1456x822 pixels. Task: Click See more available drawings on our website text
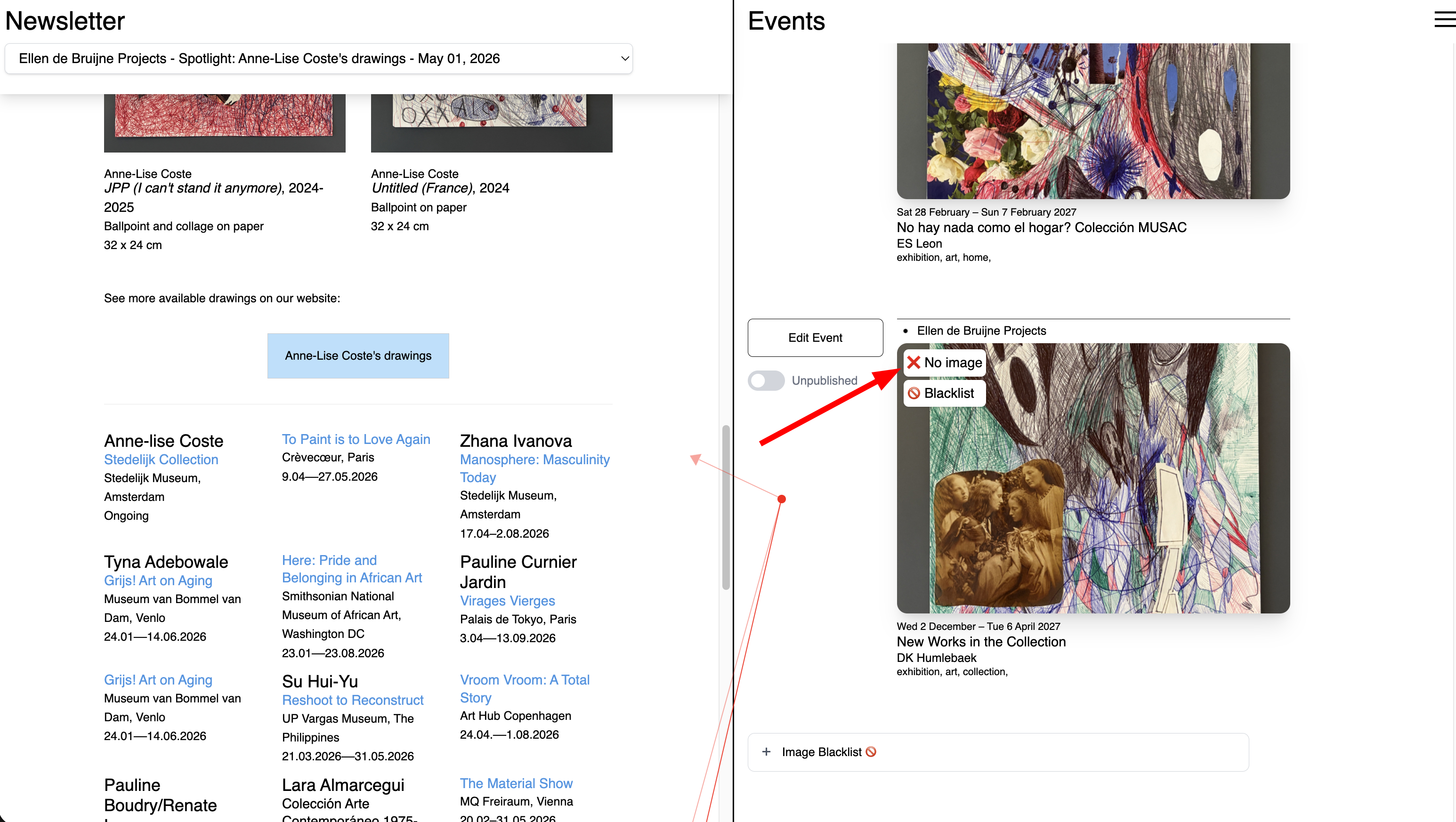(x=222, y=298)
